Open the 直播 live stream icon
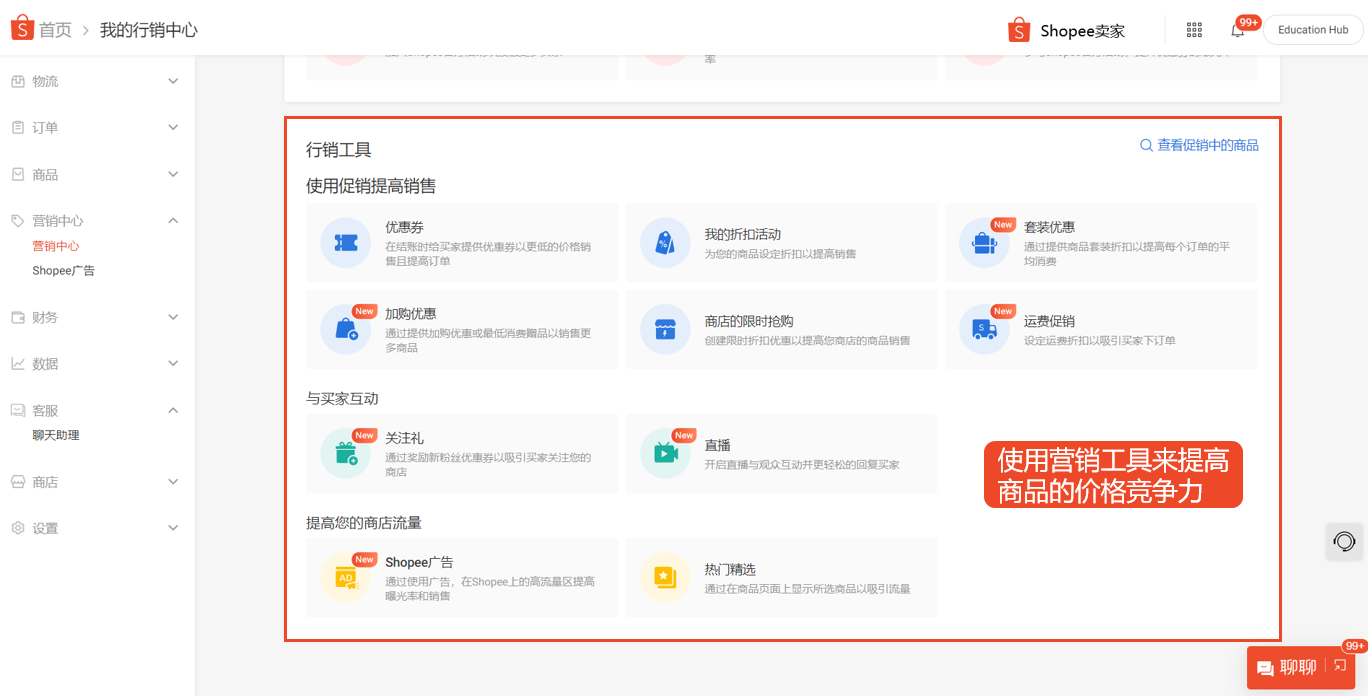This screenshot has height=696, width=1368. 665,453
